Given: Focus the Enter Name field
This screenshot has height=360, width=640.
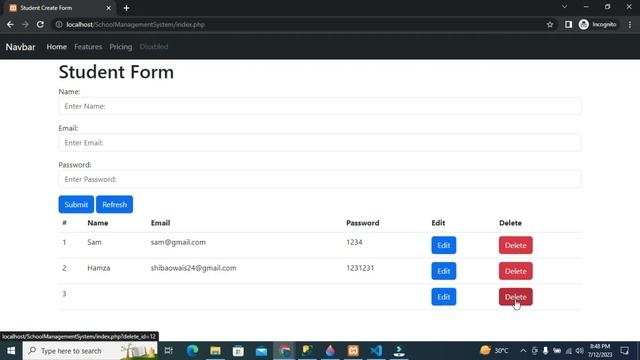Looking at the screenshot, I should pyautogui.click(x=320, y=106).
